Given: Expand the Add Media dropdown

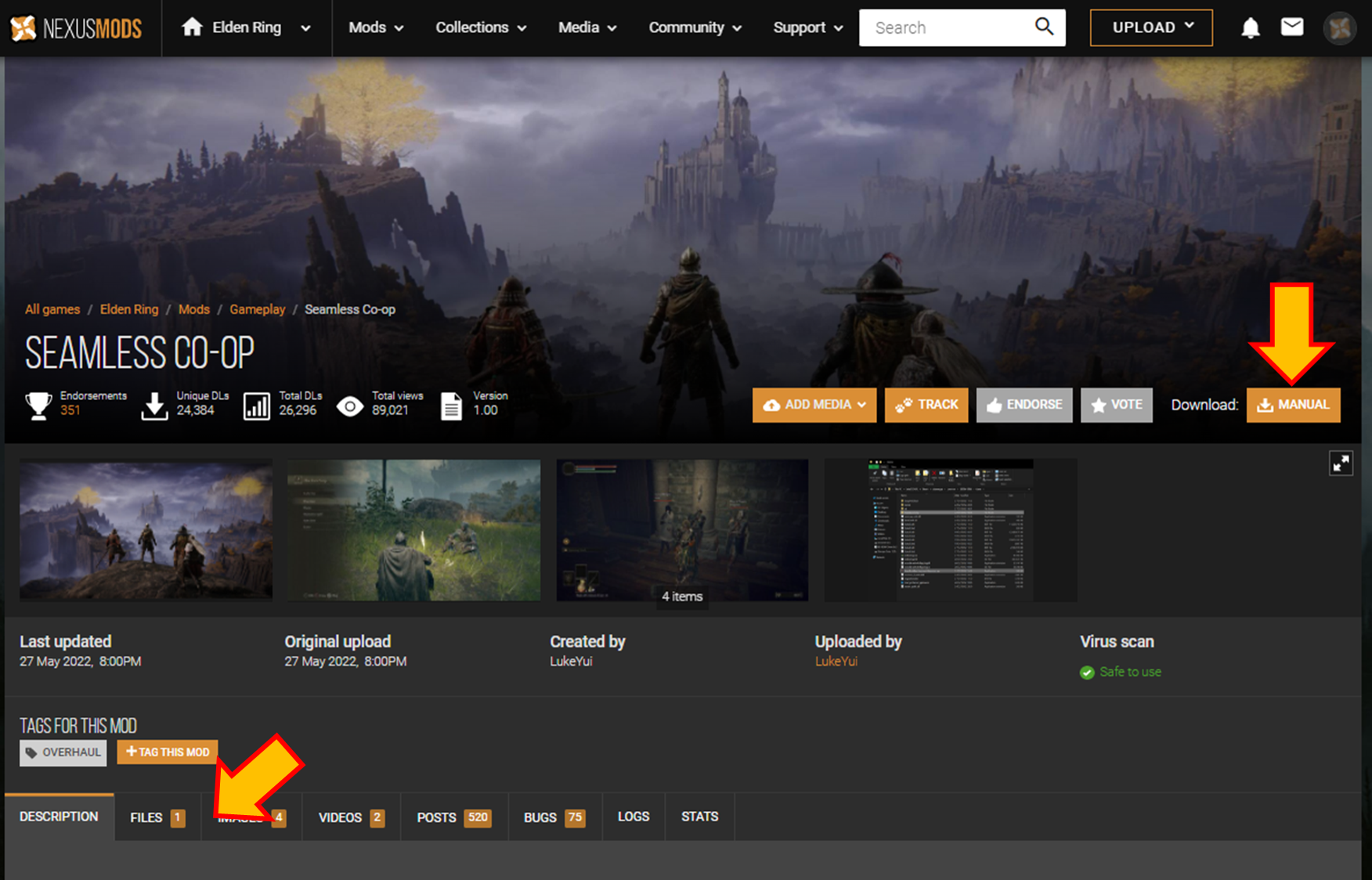Looking at the screenshot, I should point(814,405).
